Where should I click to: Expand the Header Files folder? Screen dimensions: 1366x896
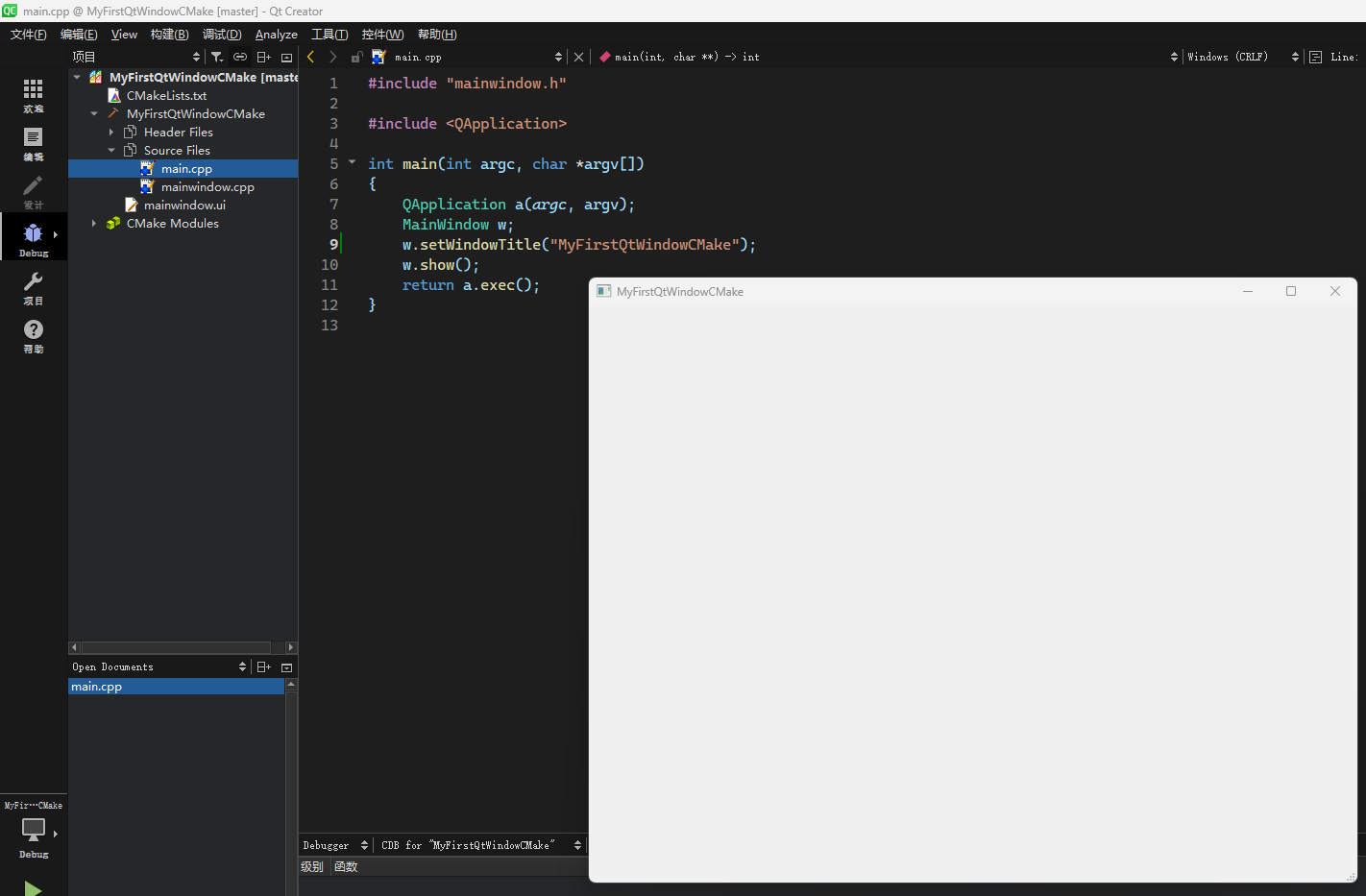pyautogui.click(x=111, y=133)
